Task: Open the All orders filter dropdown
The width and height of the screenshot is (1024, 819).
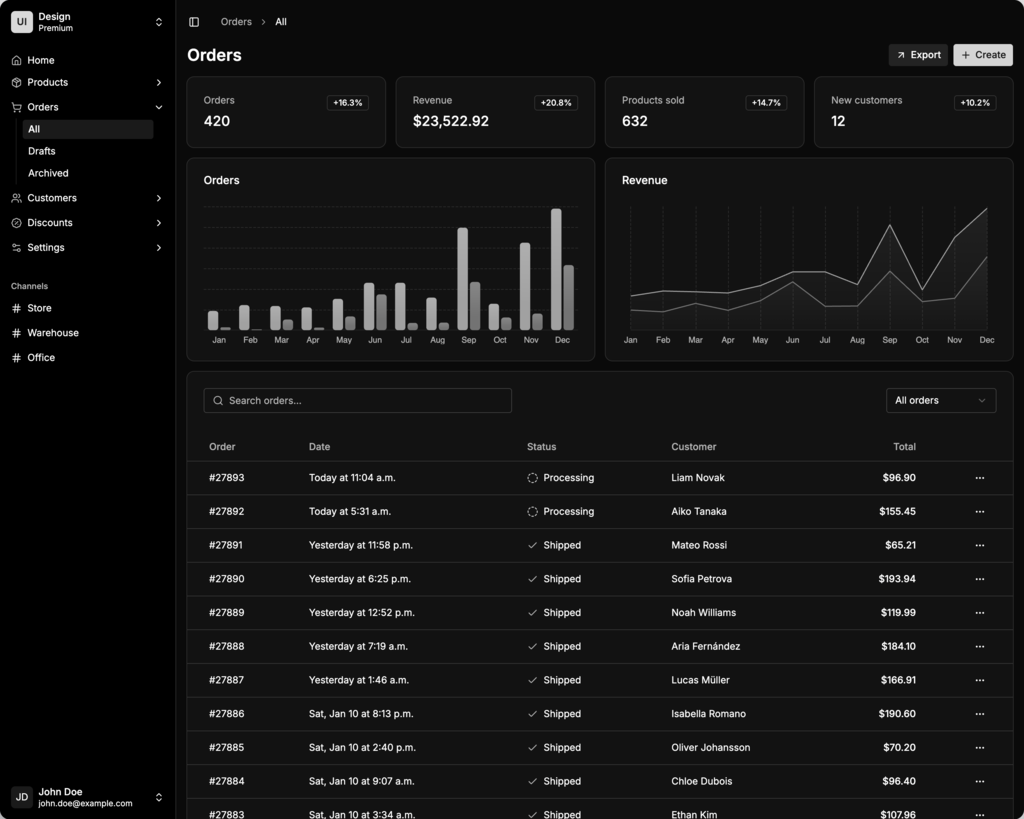Action: 940,400
